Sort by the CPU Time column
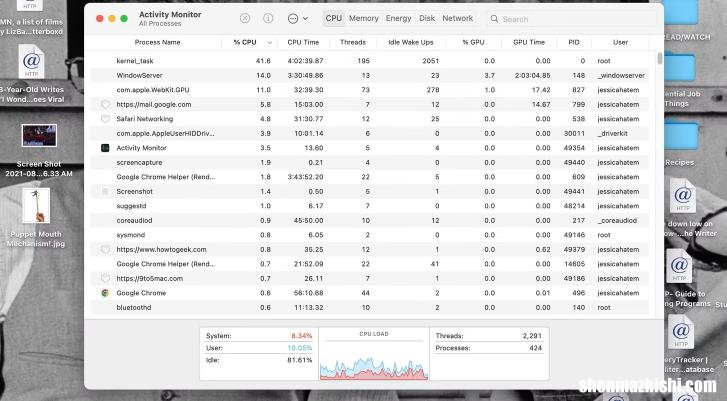The width and height of the screenshot is (727, 401). point(303,42)
